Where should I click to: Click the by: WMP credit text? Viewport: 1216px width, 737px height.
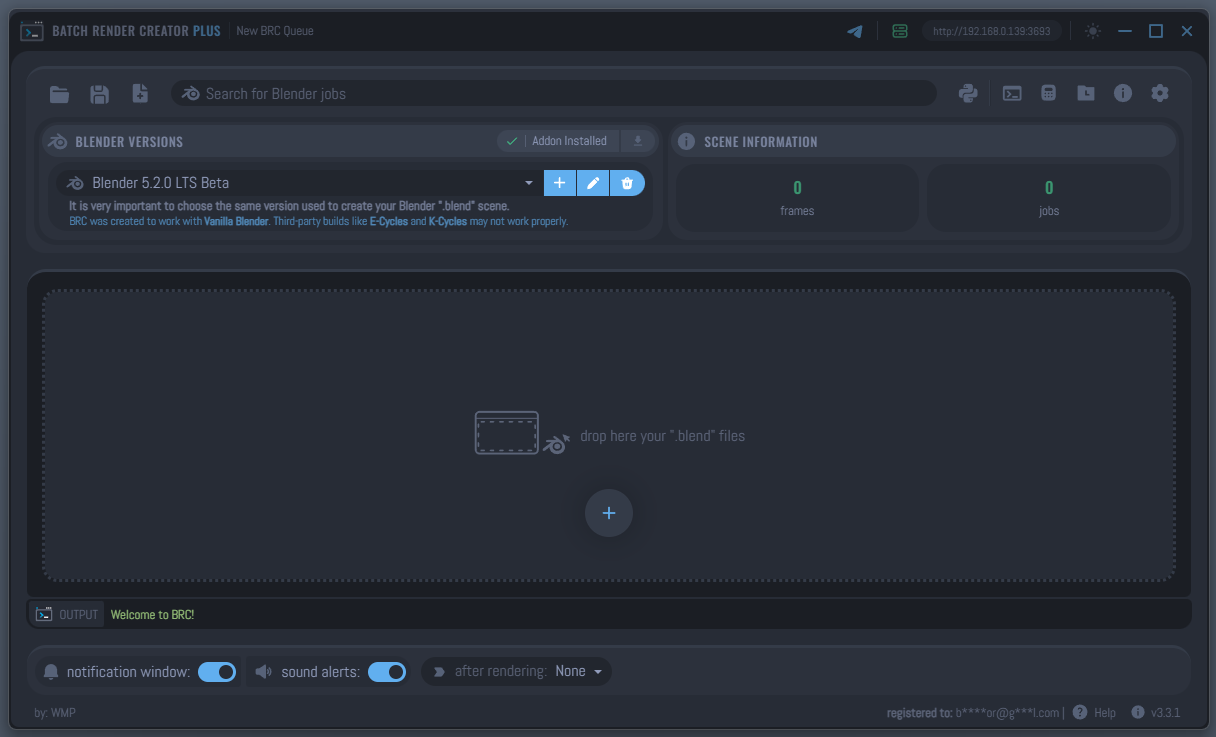point(55,713)
